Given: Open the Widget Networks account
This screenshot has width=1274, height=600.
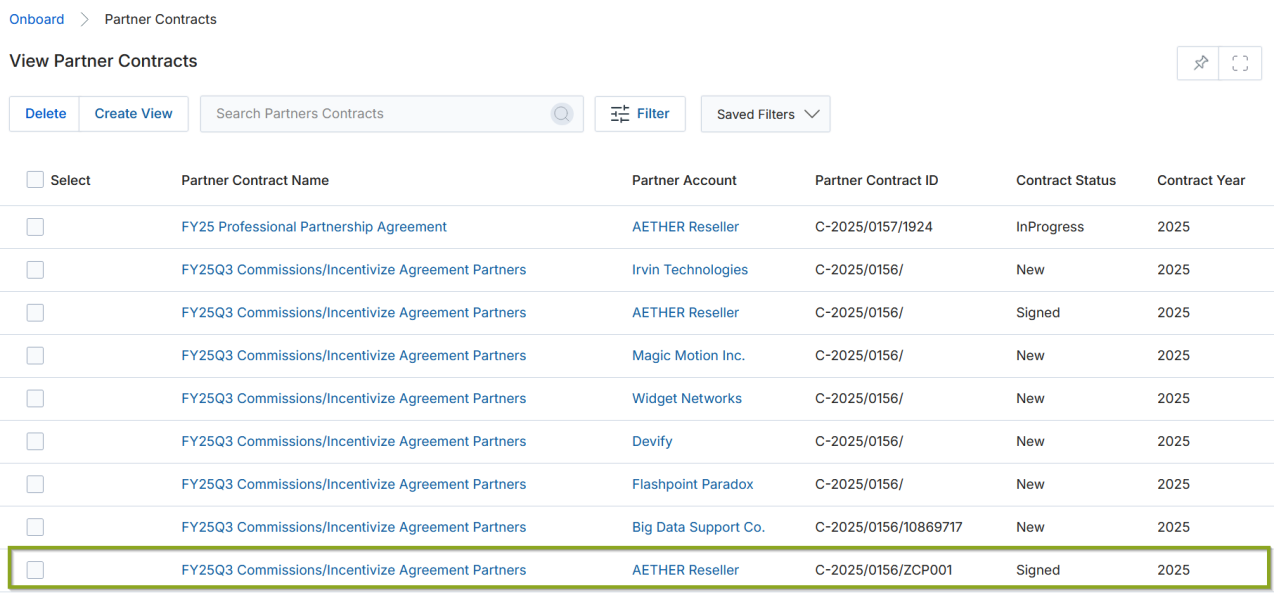Looking at the screenshot, I should point(687,399).
